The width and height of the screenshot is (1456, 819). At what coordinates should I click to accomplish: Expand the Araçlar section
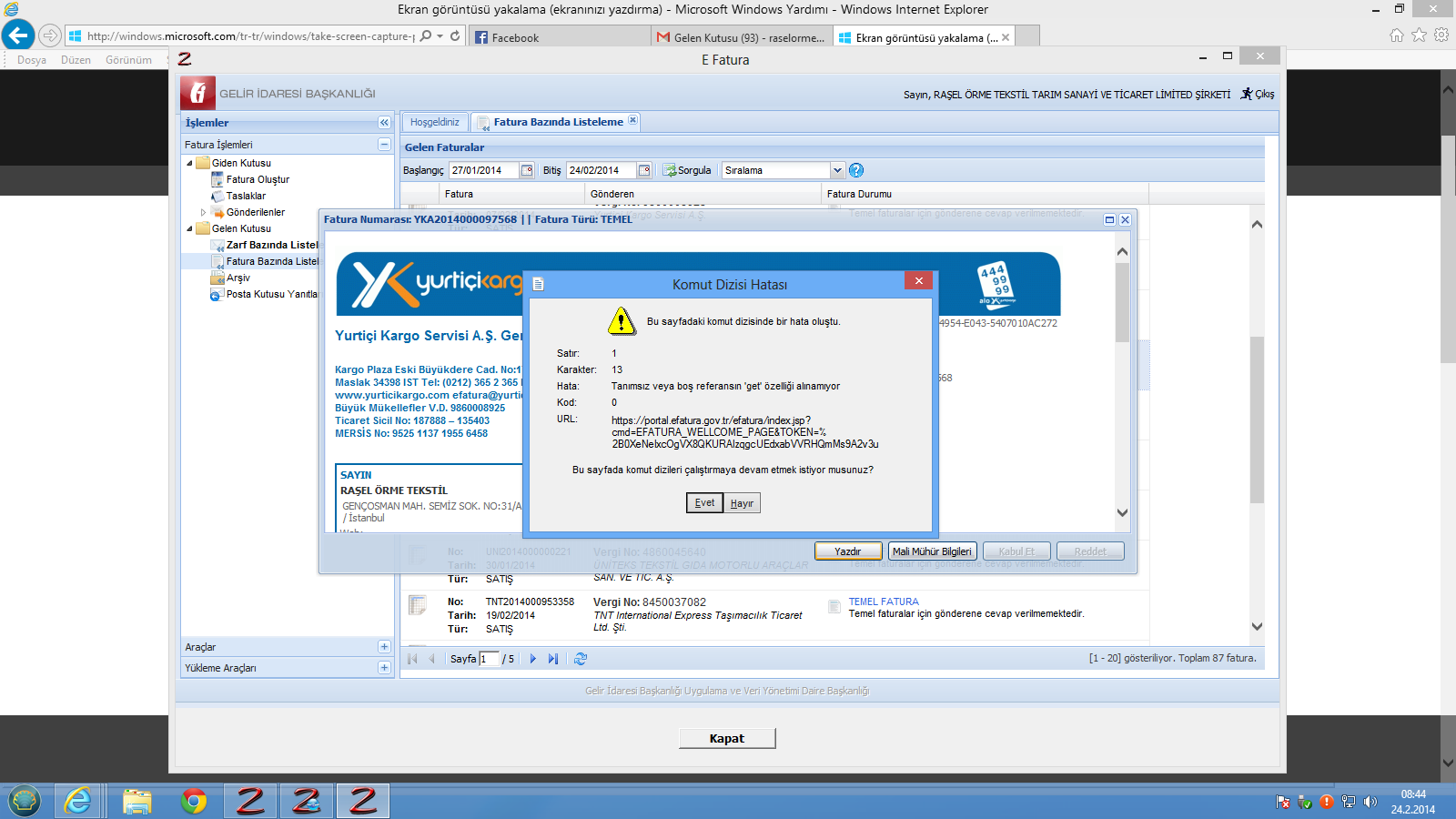[x=384, y=647]
